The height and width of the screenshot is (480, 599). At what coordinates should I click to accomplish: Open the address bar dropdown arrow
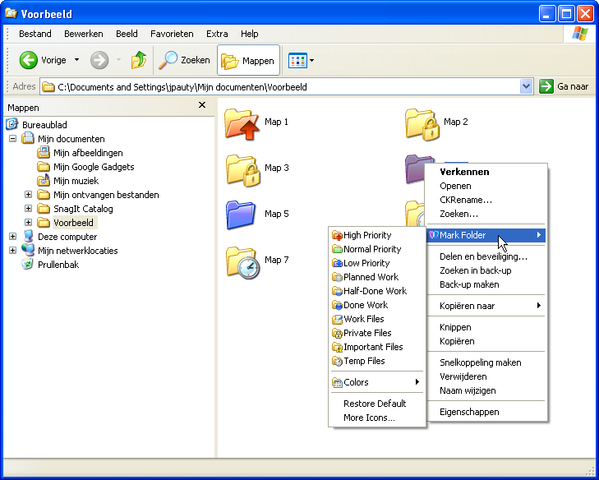click(526, 87)
